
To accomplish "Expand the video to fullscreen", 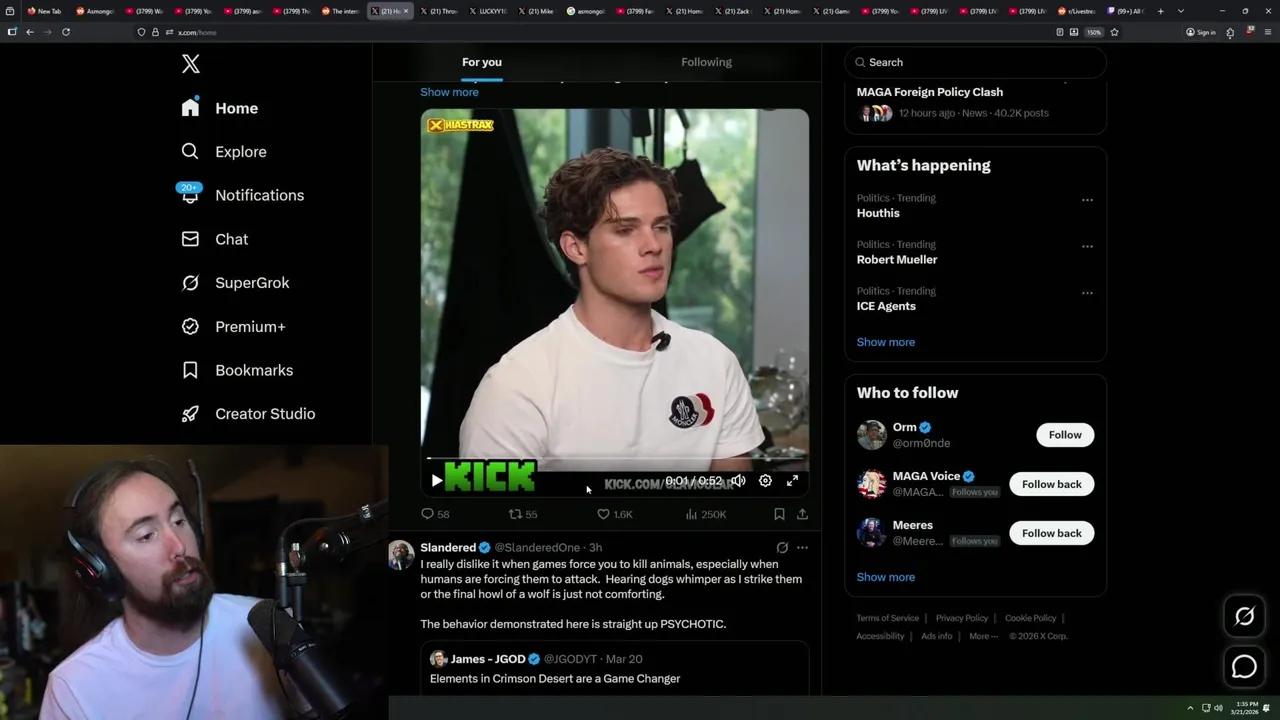I will (792, 481).
